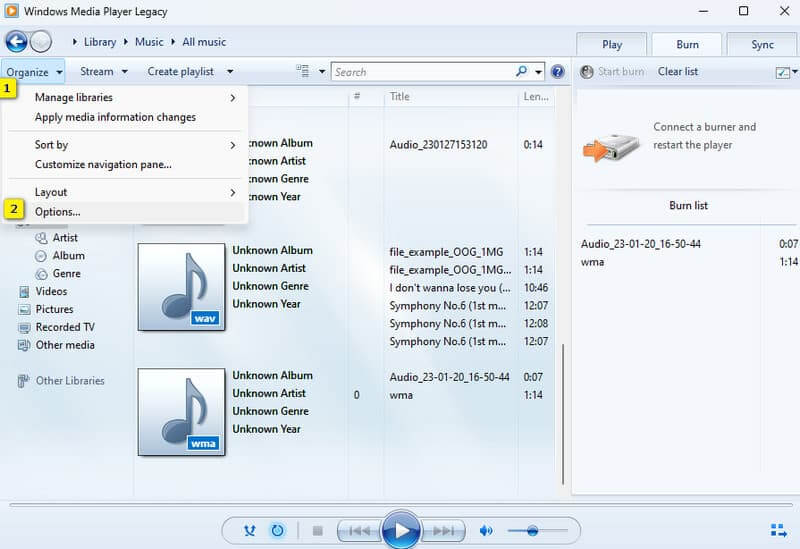Click the All music breadcrumb
This screenshot has height=549, width=800.
pyautogui.click(x=204, y=42)
